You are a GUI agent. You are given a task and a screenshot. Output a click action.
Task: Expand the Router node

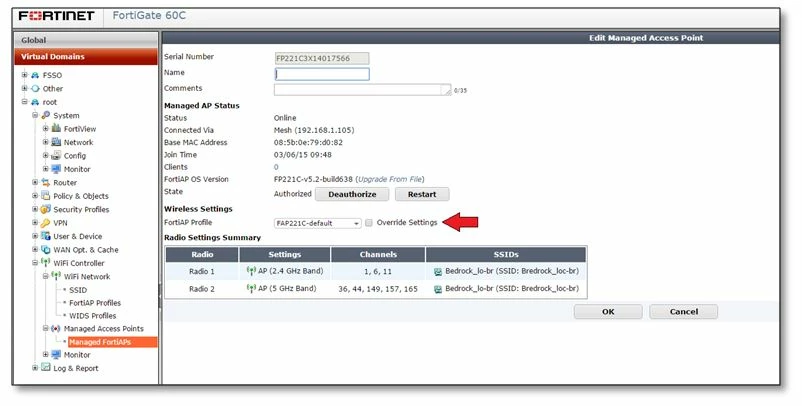pos(35,182)
